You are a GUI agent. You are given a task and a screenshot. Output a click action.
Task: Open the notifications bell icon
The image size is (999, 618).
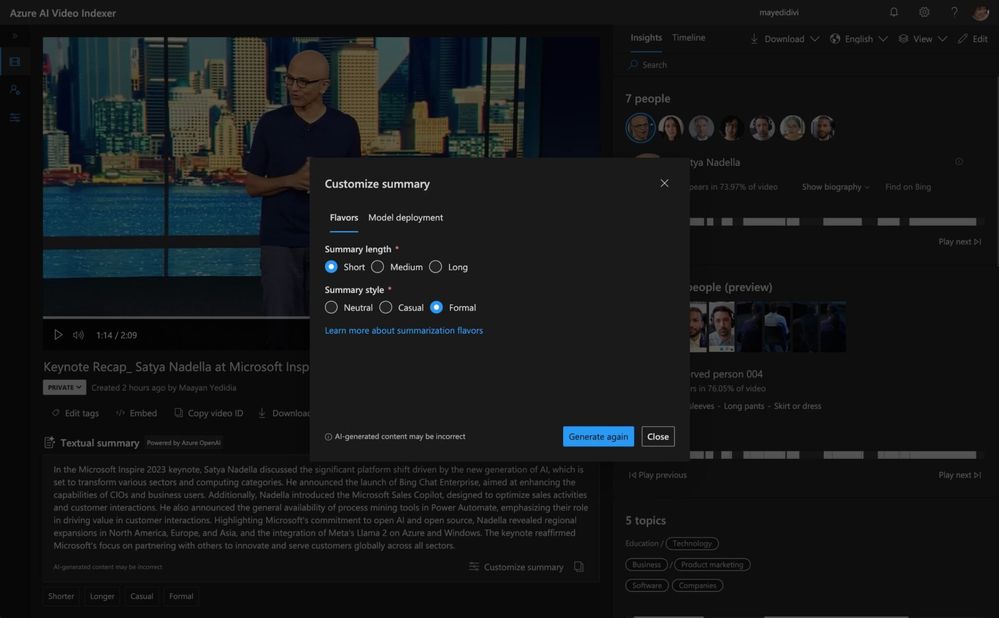pos(894,12)
